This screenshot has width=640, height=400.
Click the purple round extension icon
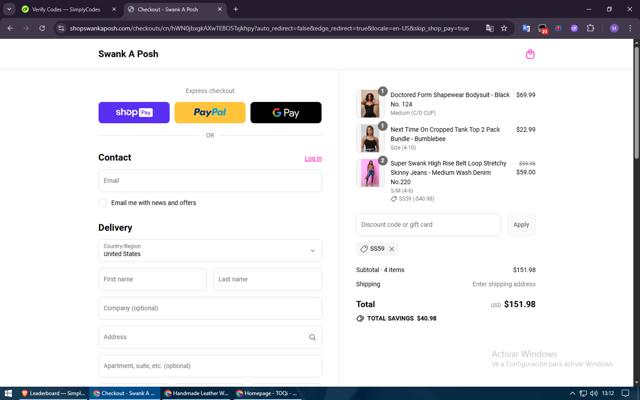[x=574, y=28]
